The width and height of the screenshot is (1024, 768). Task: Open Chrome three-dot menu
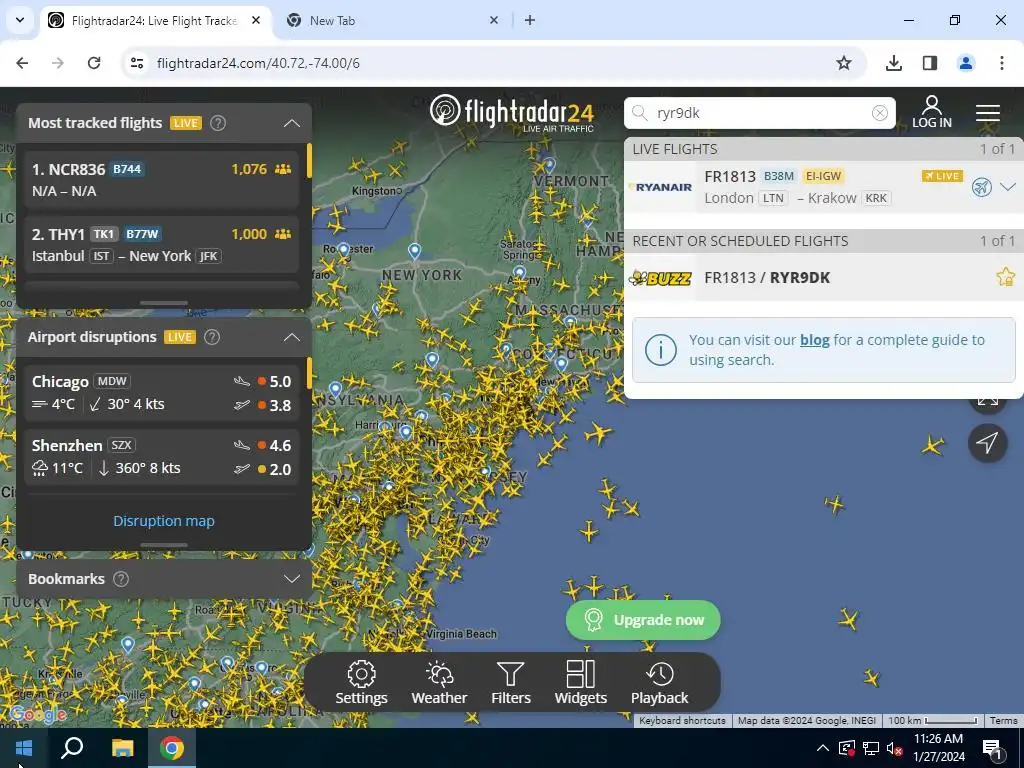(1002, 63)
